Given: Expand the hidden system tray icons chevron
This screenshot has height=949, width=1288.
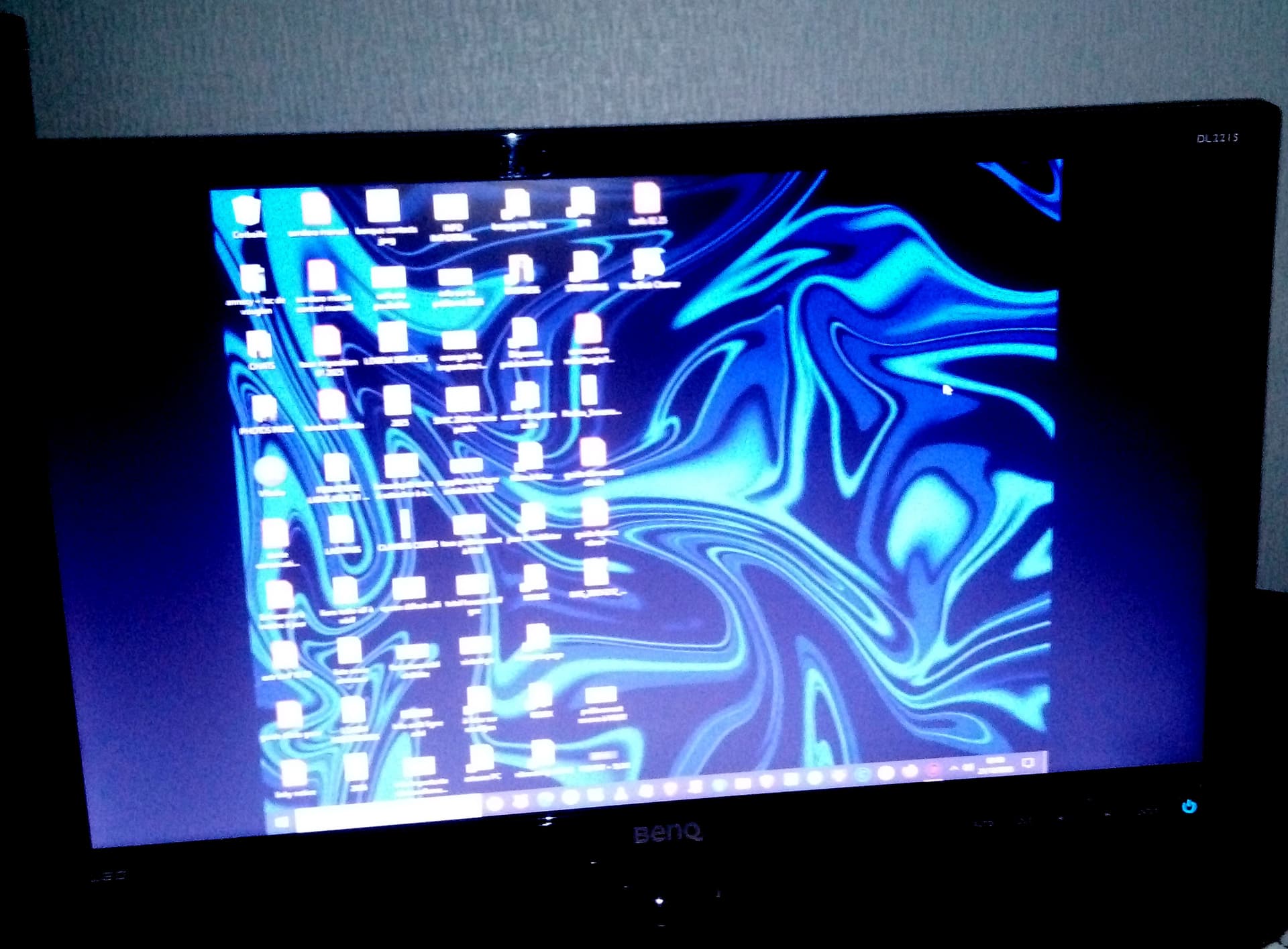Looking at the screenshot, I should 953,768.
